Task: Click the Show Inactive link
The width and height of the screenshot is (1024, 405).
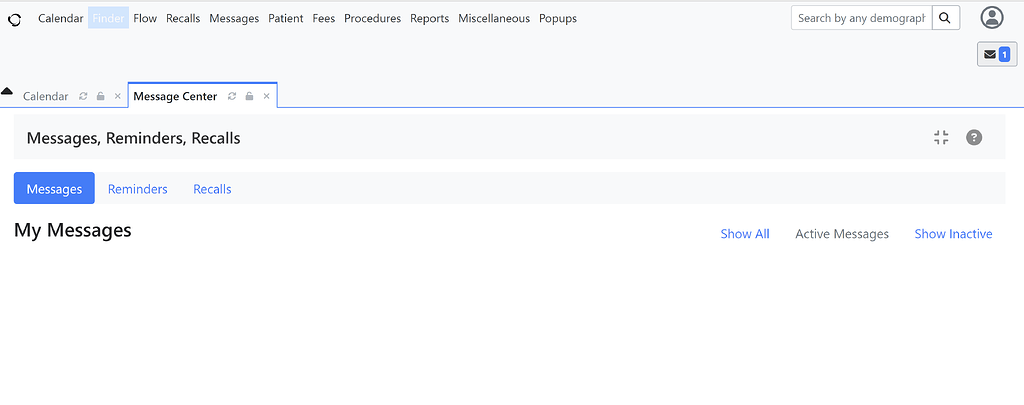Action: point(953,234)
